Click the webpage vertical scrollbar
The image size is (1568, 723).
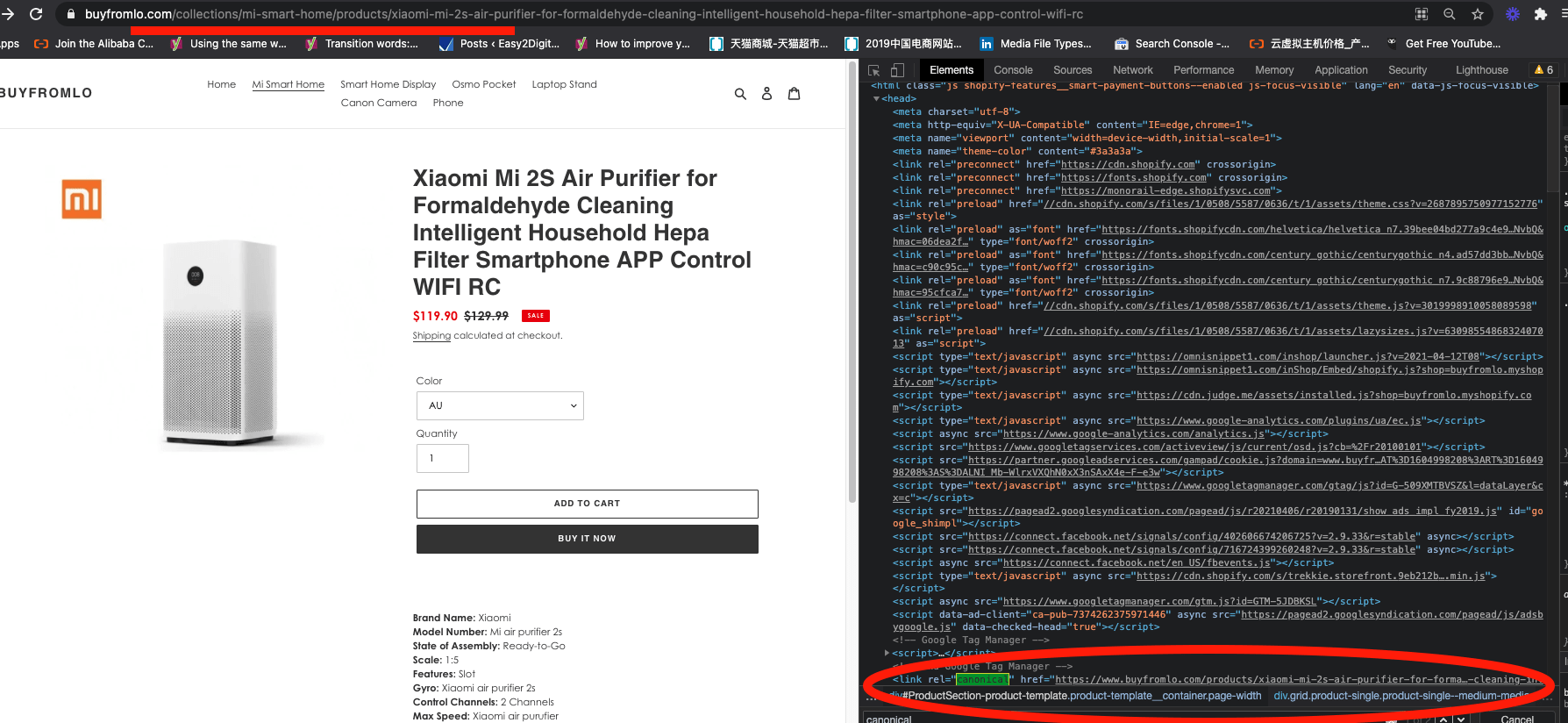pos(852,281)
